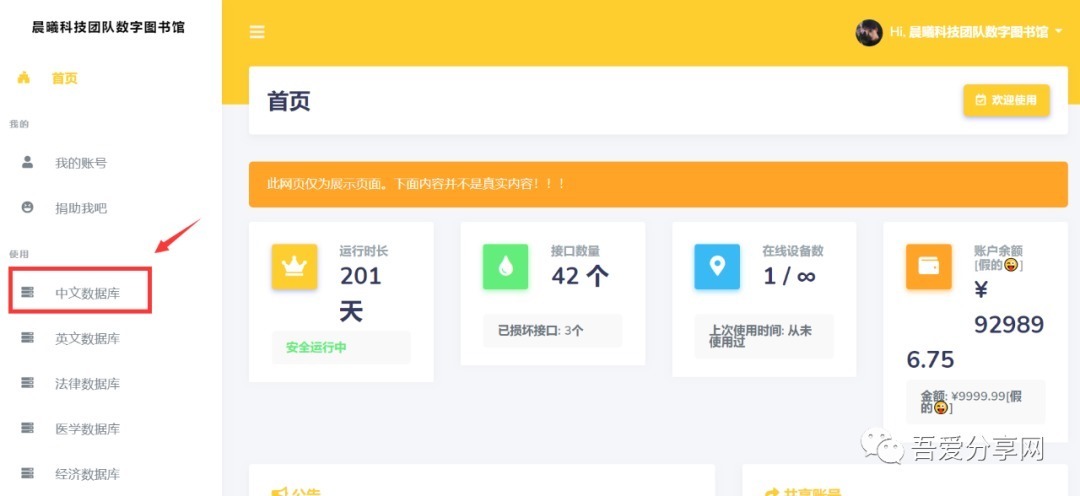Click the user avatar in top bar

tap(868, 32)
